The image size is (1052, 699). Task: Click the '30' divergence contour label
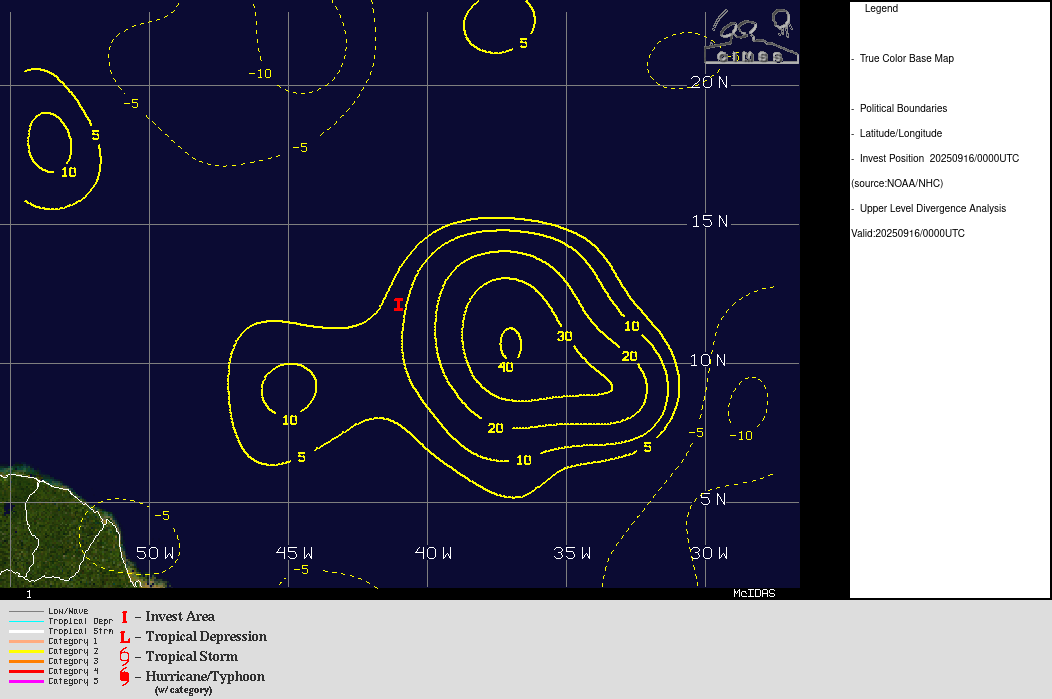coord(564,336)
